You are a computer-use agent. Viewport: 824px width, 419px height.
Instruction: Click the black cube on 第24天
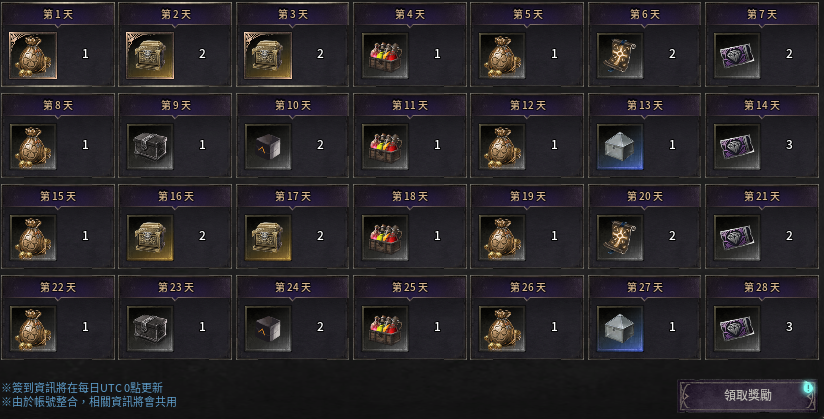coord(268,328)
